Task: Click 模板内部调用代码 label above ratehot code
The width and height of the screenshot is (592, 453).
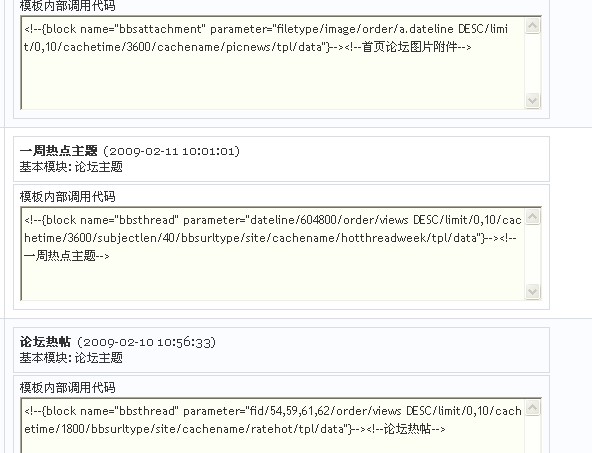Action: (x=67, y=388)
